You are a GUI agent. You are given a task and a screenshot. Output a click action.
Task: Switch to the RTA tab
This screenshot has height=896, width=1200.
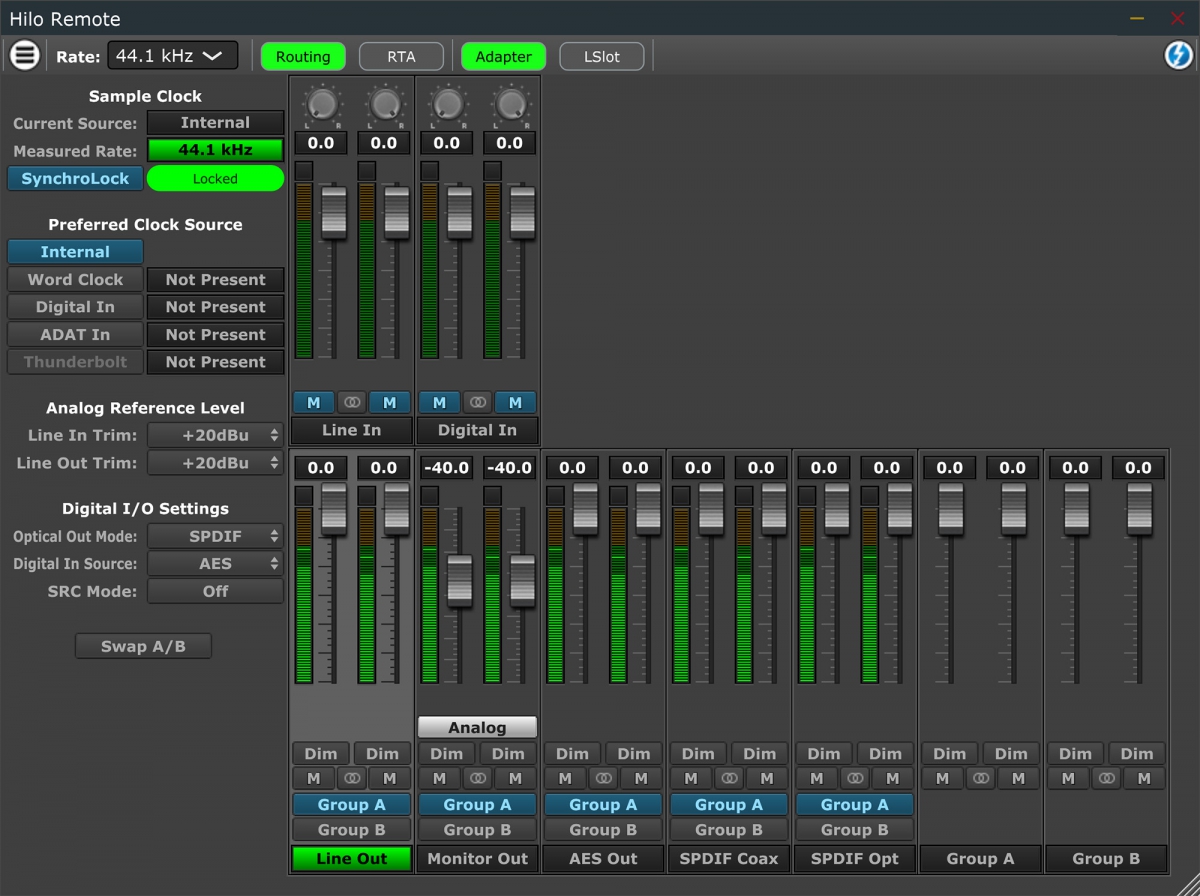pyautogui.click(x=401, y=56)
